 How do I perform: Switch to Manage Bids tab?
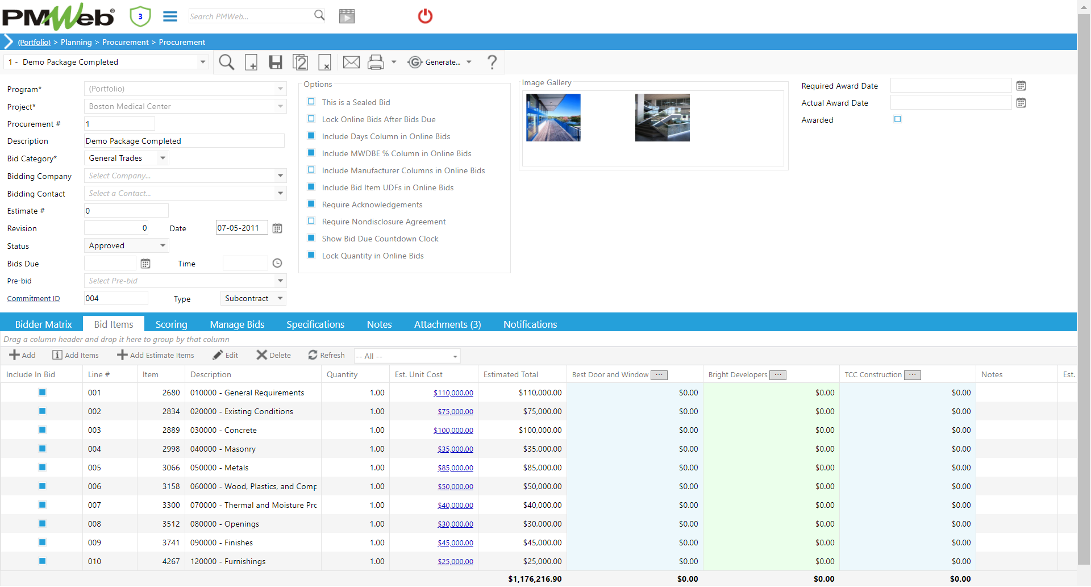(237, 324)
